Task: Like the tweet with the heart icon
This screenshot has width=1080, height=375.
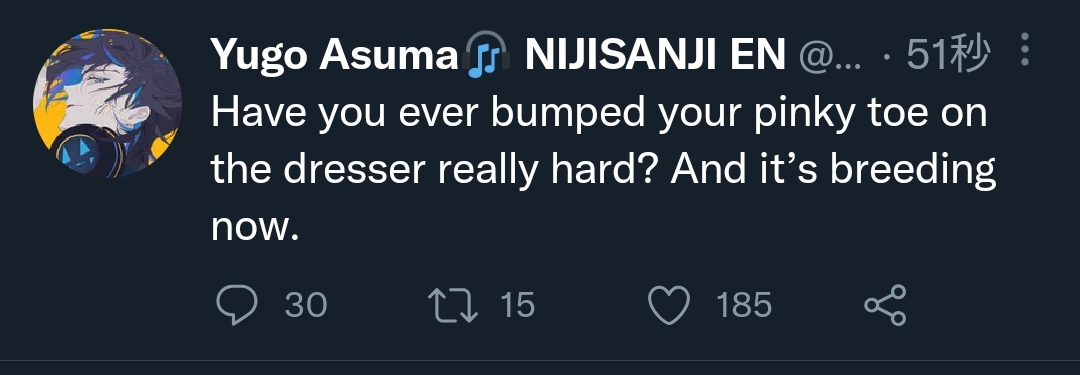Action: point(669,305)
